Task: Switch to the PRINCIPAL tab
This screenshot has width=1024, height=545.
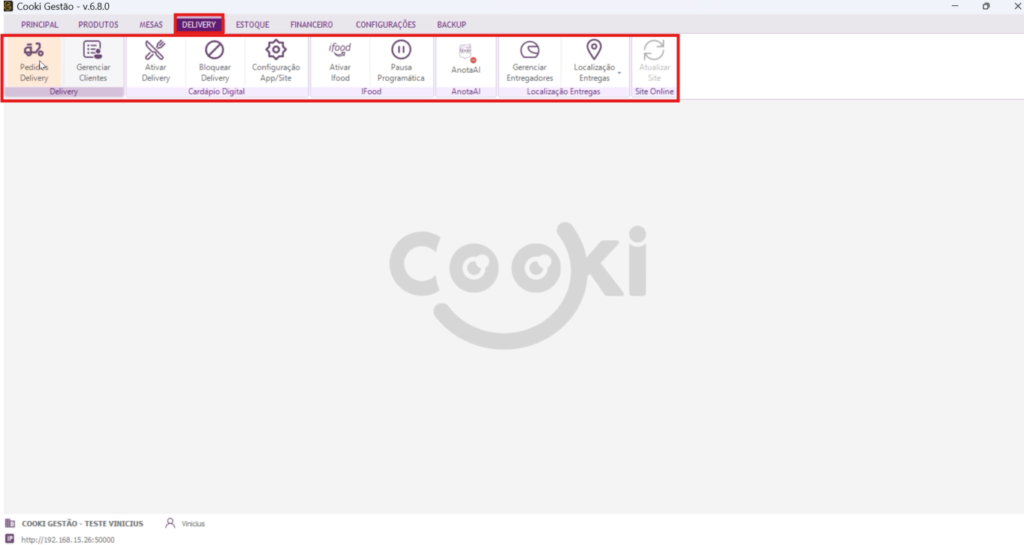Action: 39,24
